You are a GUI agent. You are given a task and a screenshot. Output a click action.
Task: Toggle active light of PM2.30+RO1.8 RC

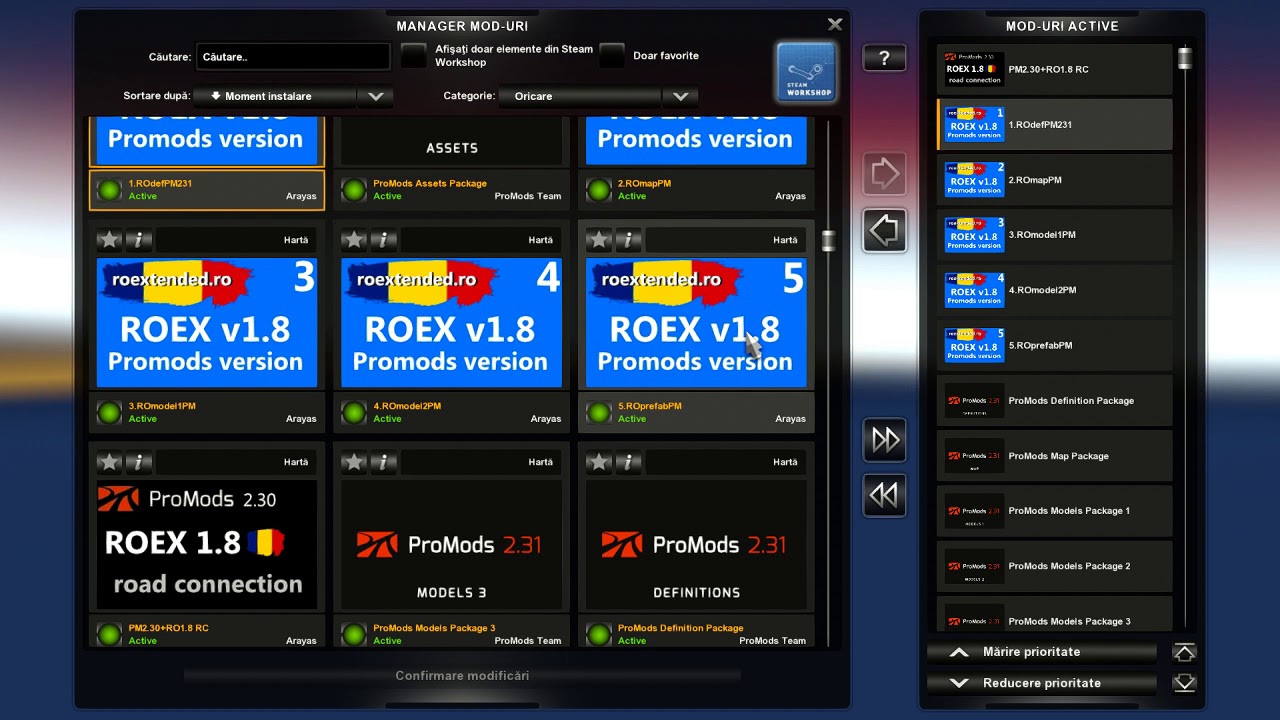point(109,634)
